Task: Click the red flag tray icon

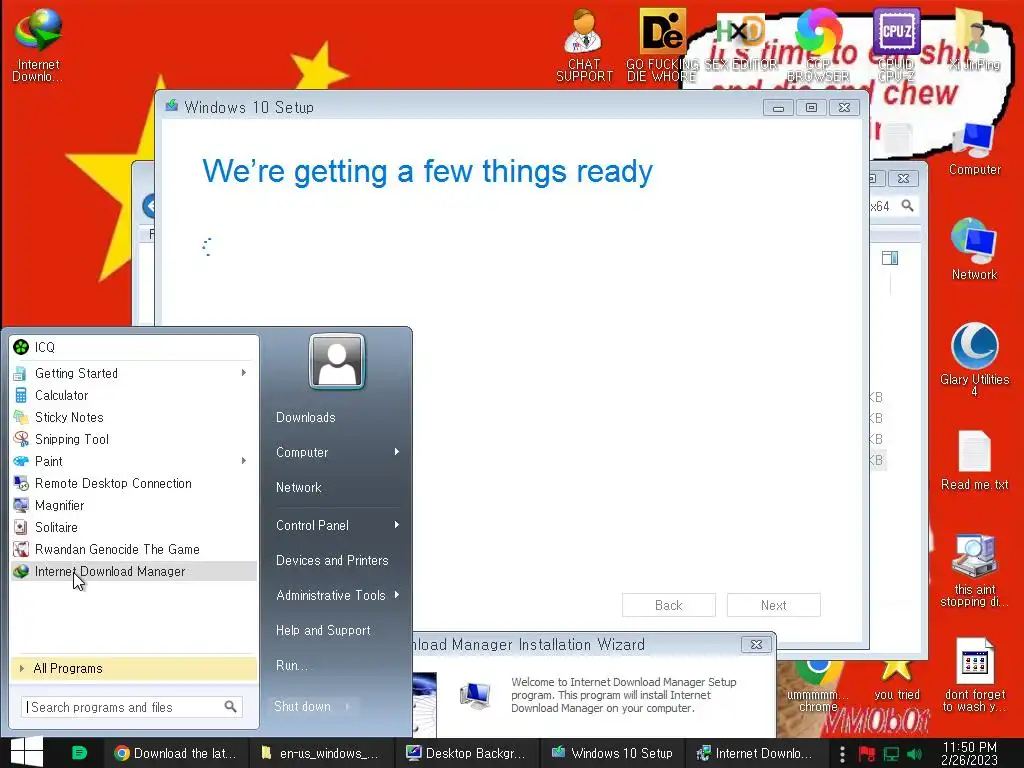Action: (867, 754)
